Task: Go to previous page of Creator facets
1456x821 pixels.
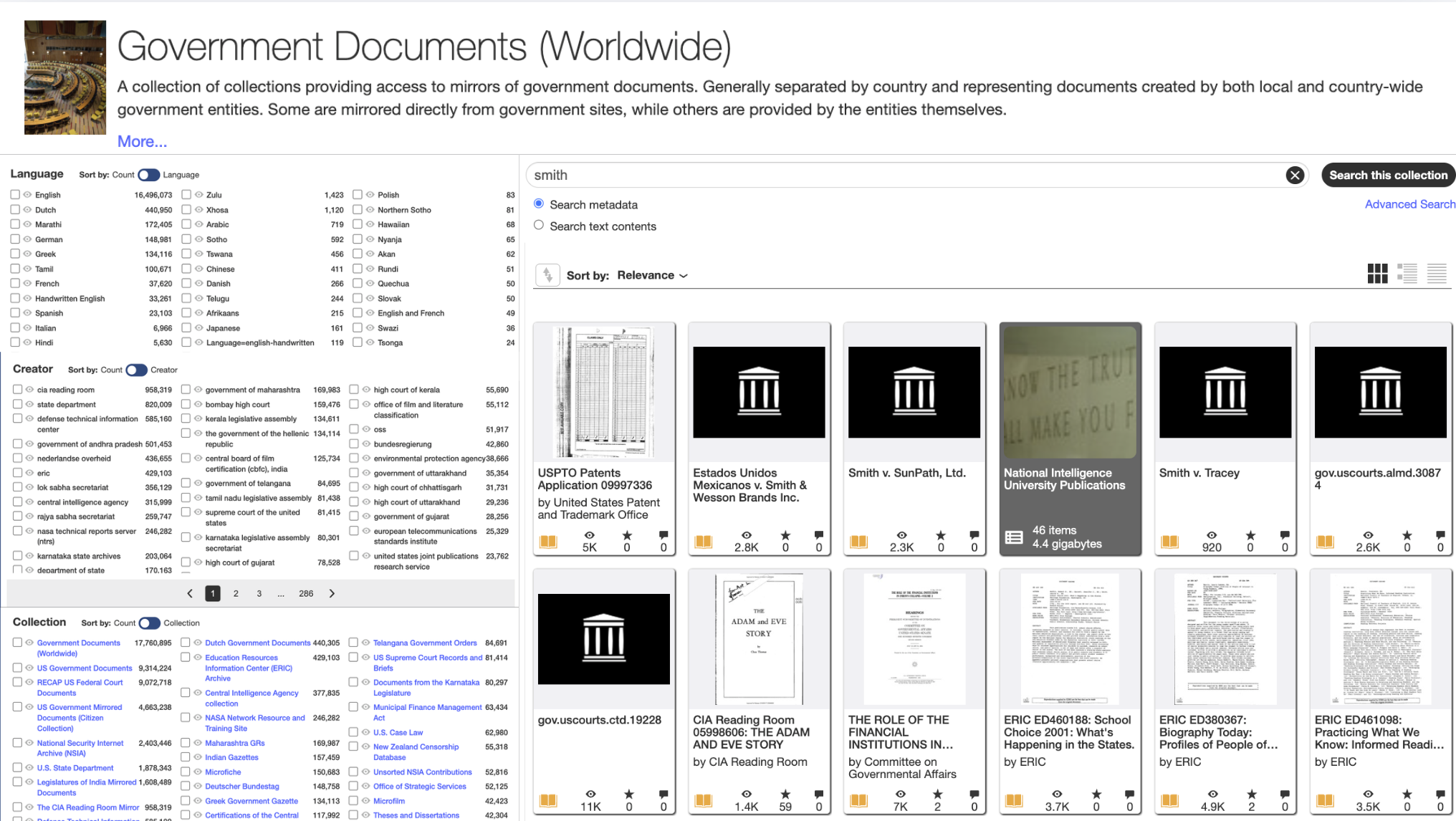Action: (190, 593)
